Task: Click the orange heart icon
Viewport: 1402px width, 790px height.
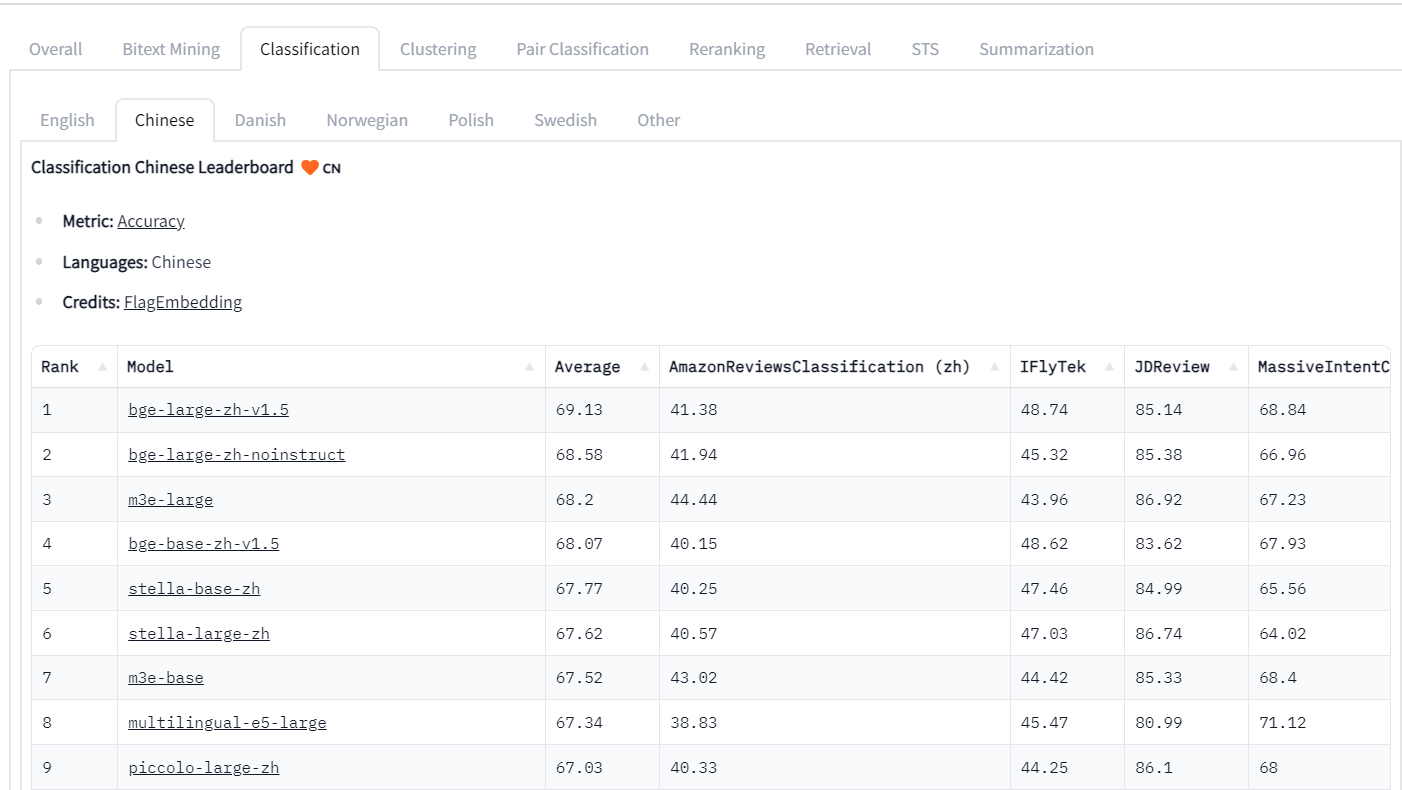Action: (310, 168)
